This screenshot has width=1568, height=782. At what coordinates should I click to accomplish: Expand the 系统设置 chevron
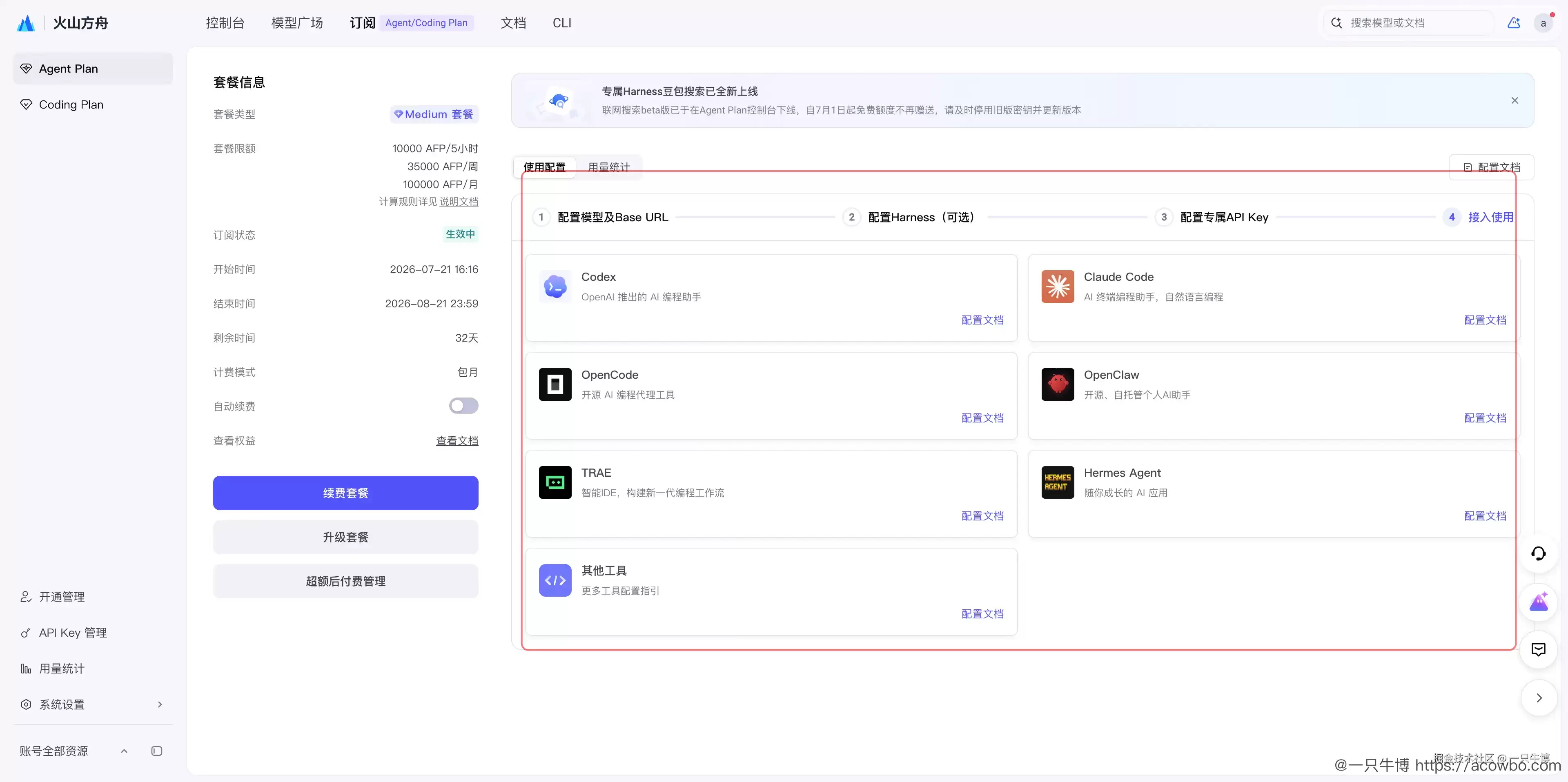(160, 705)
